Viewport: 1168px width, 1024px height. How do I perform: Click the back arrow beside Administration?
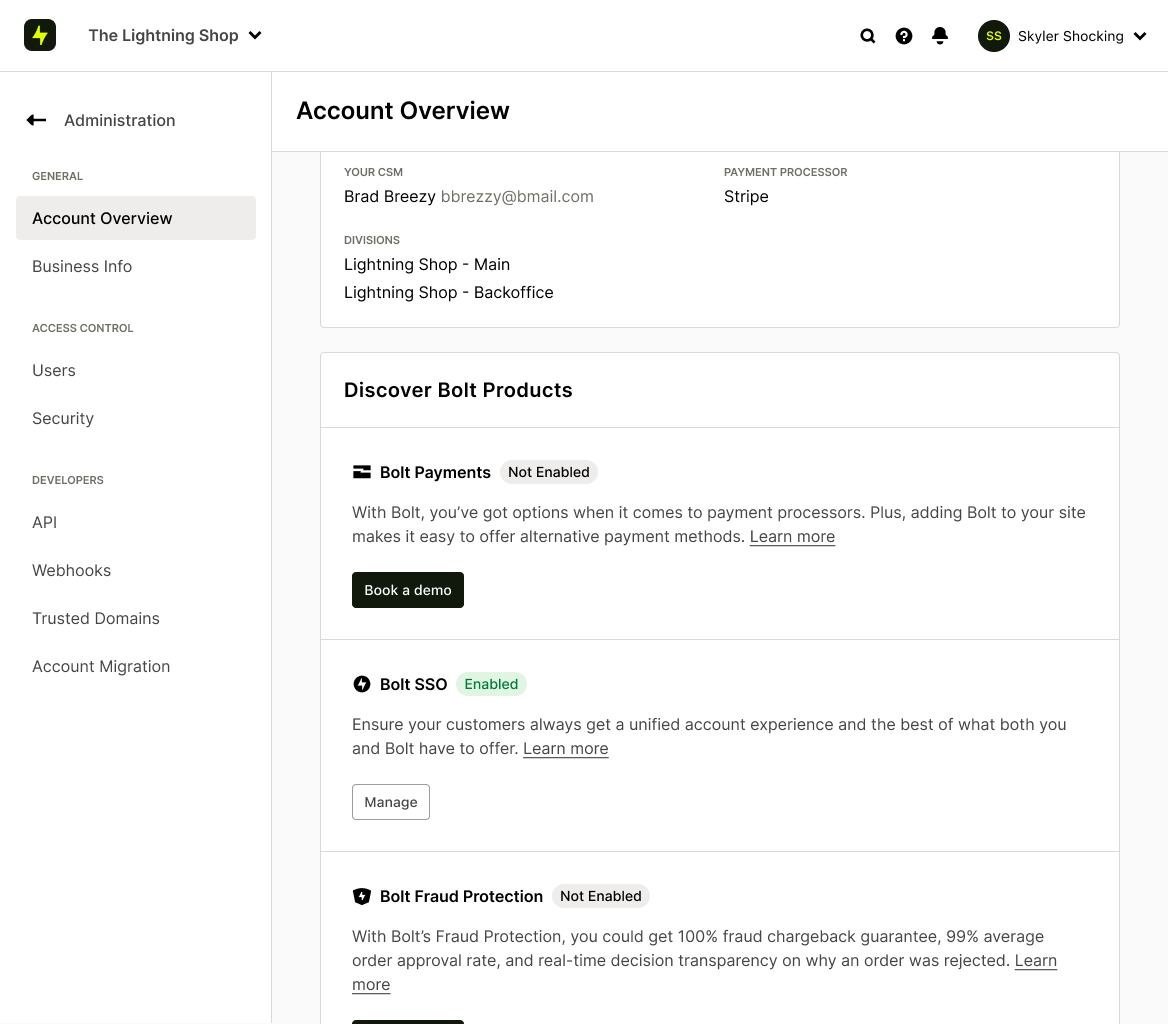37,120
